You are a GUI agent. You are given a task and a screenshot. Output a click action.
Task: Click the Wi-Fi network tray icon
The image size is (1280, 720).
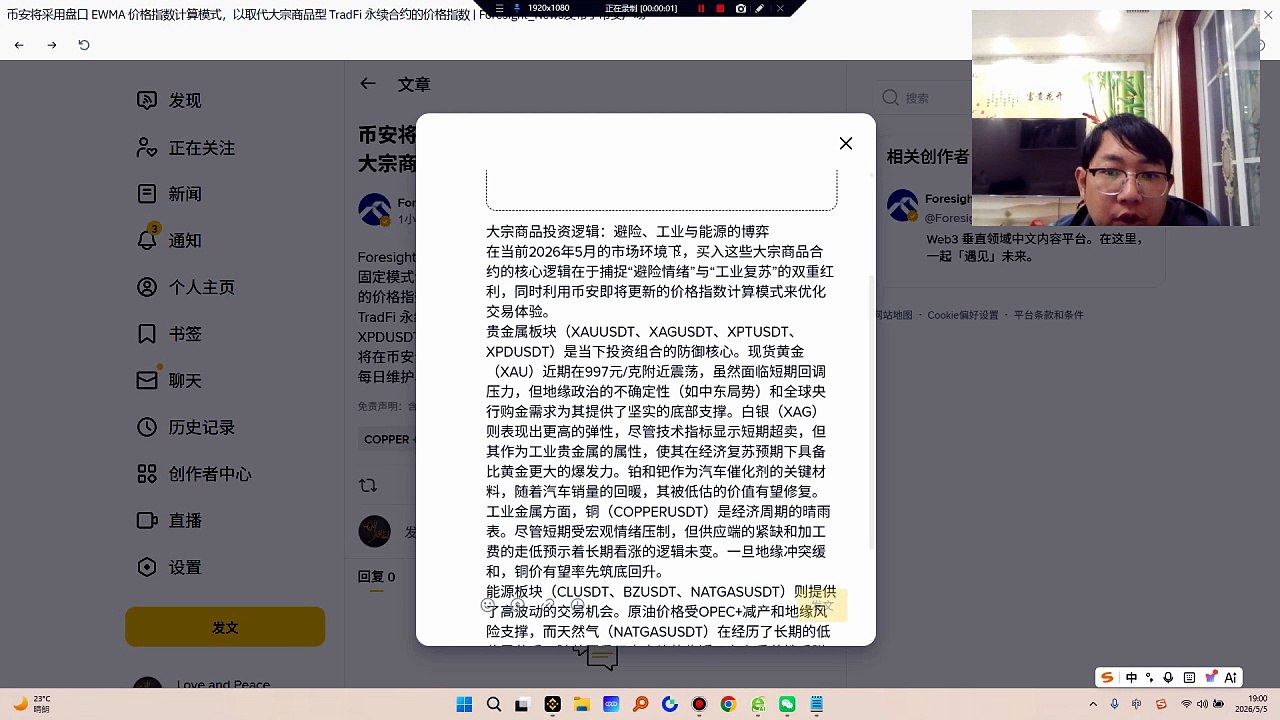click(1186, 704)
